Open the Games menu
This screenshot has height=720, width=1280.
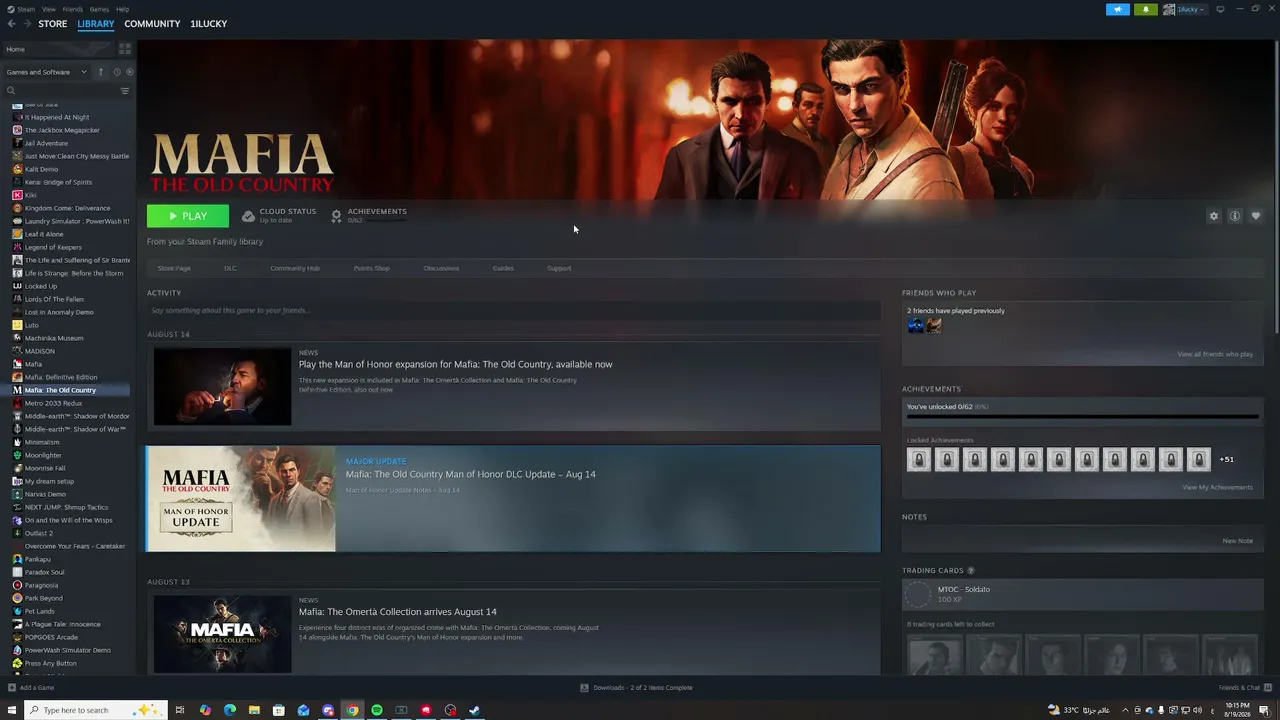99,9
